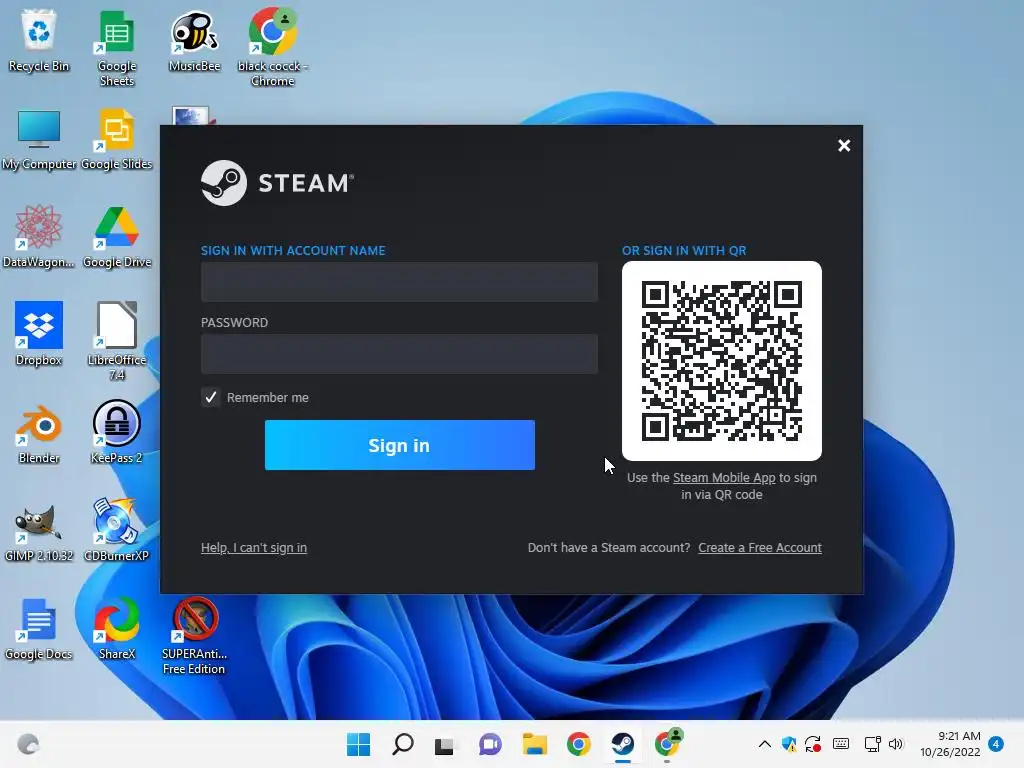Open taskbar Search
The image size is (1024, 768).
402,744
